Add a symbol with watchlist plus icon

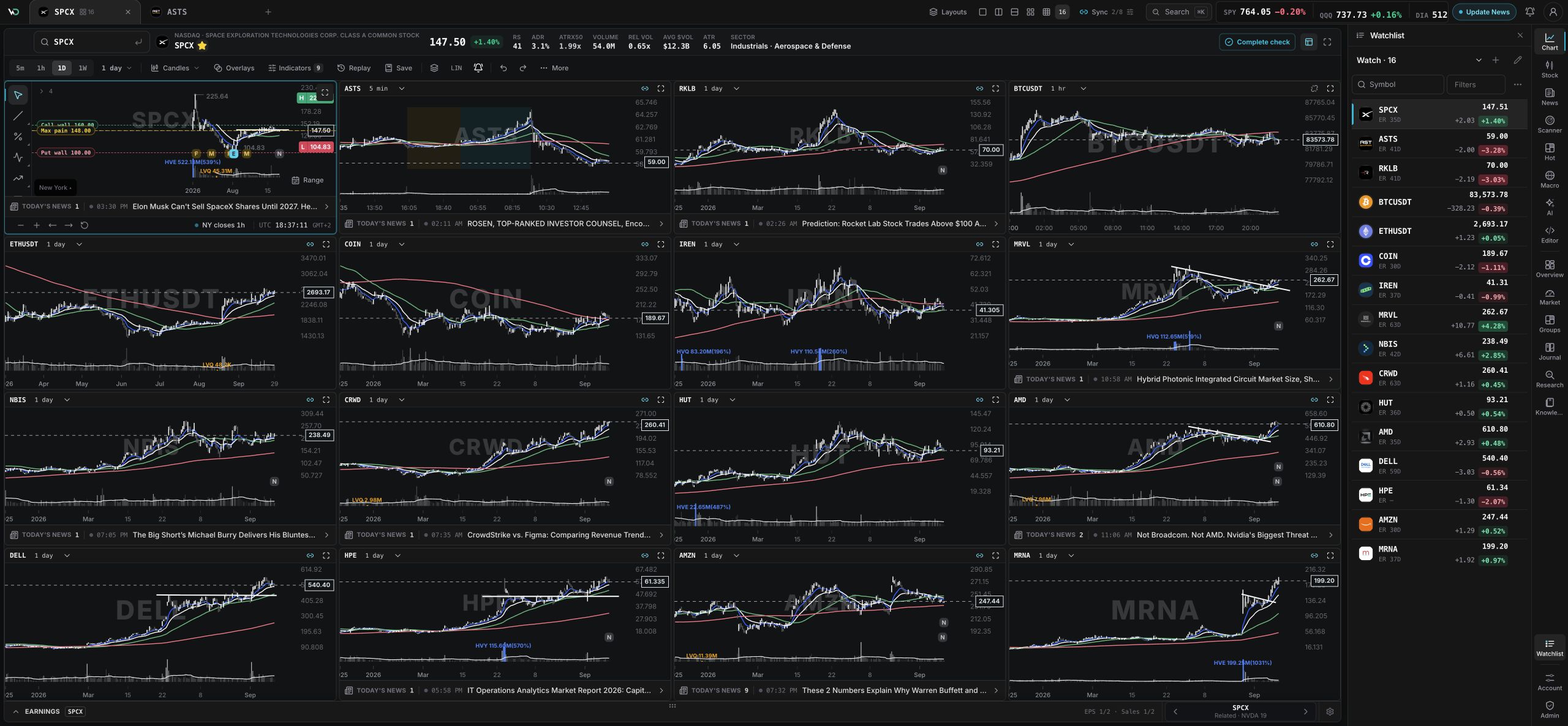pos(1496,60)
